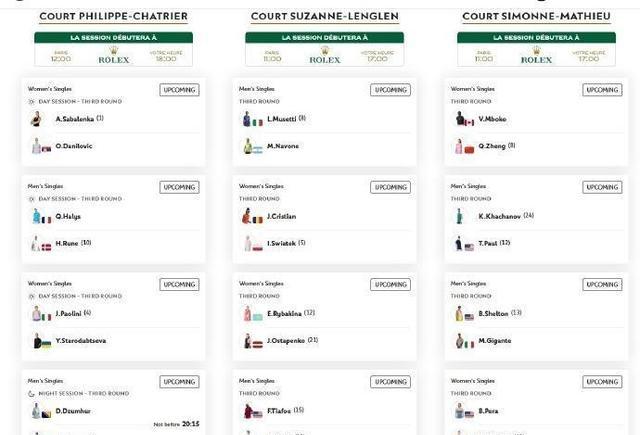
Task: Open Court Suzanne-Lenglen heading
Action: click(325, 16)
